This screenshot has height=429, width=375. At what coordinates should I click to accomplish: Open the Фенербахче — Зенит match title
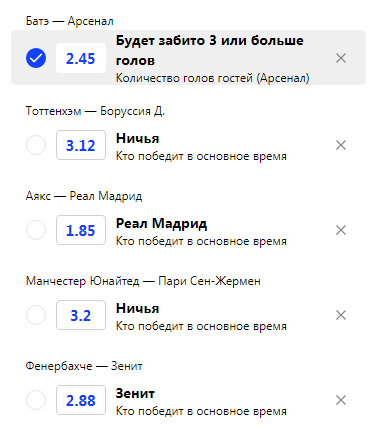click(x=84, y=366)
